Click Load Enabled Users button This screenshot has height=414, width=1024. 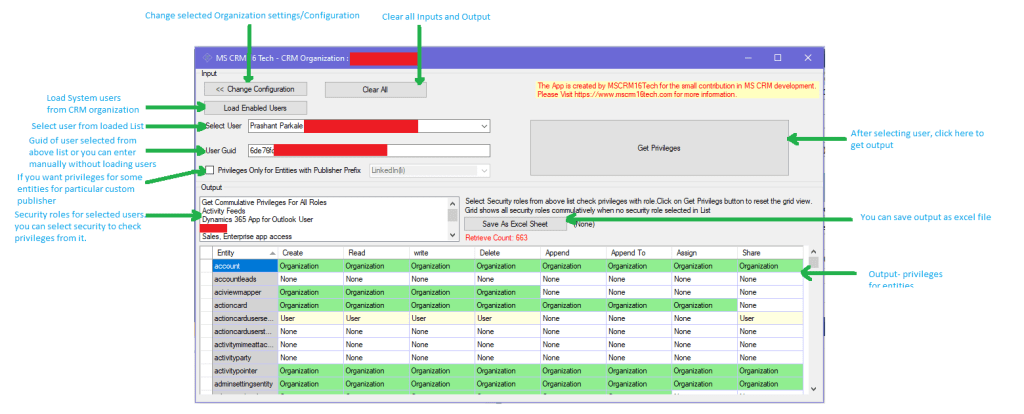pos(255,108)
